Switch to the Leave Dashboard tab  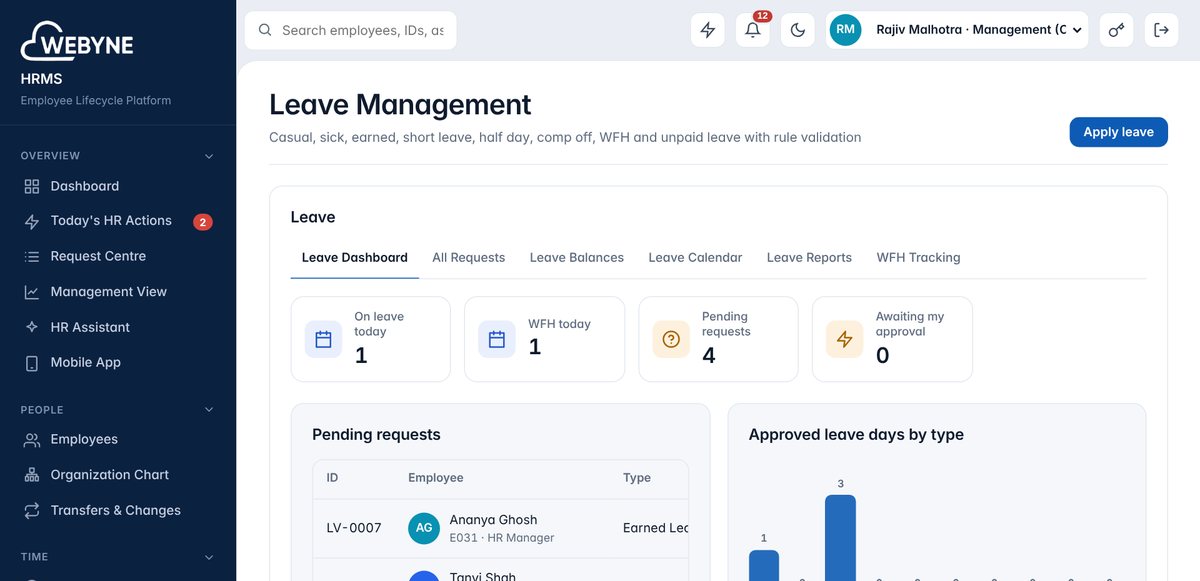point(354,258)
